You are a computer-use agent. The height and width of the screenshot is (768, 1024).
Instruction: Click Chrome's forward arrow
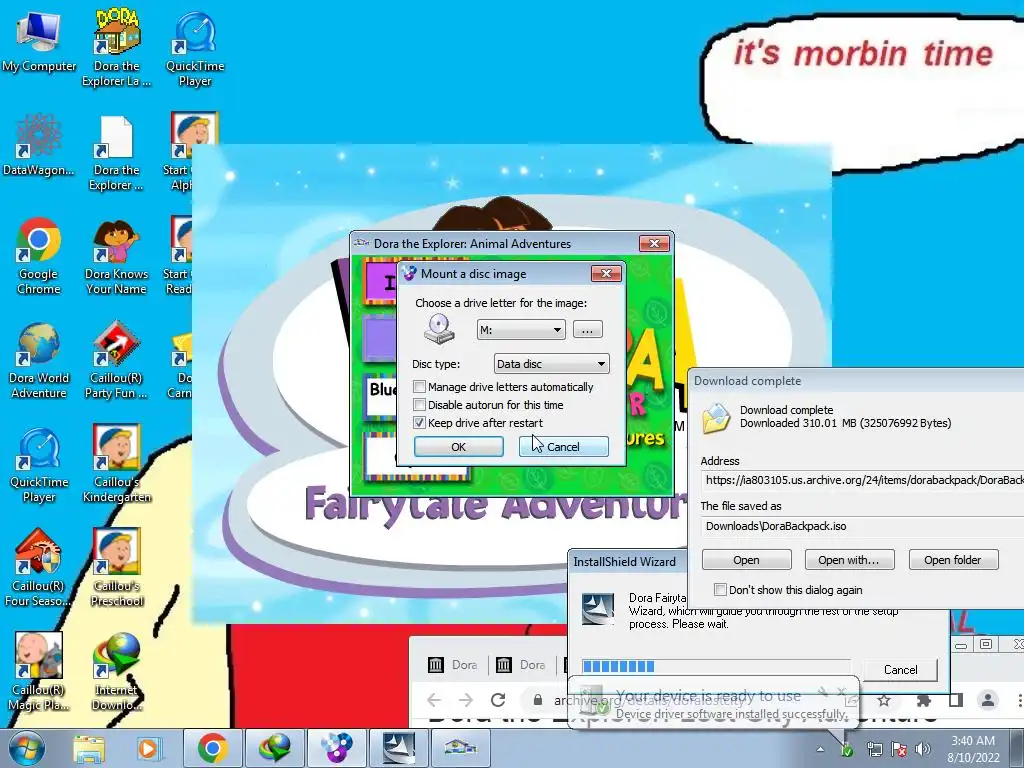(x=466, y=700)
